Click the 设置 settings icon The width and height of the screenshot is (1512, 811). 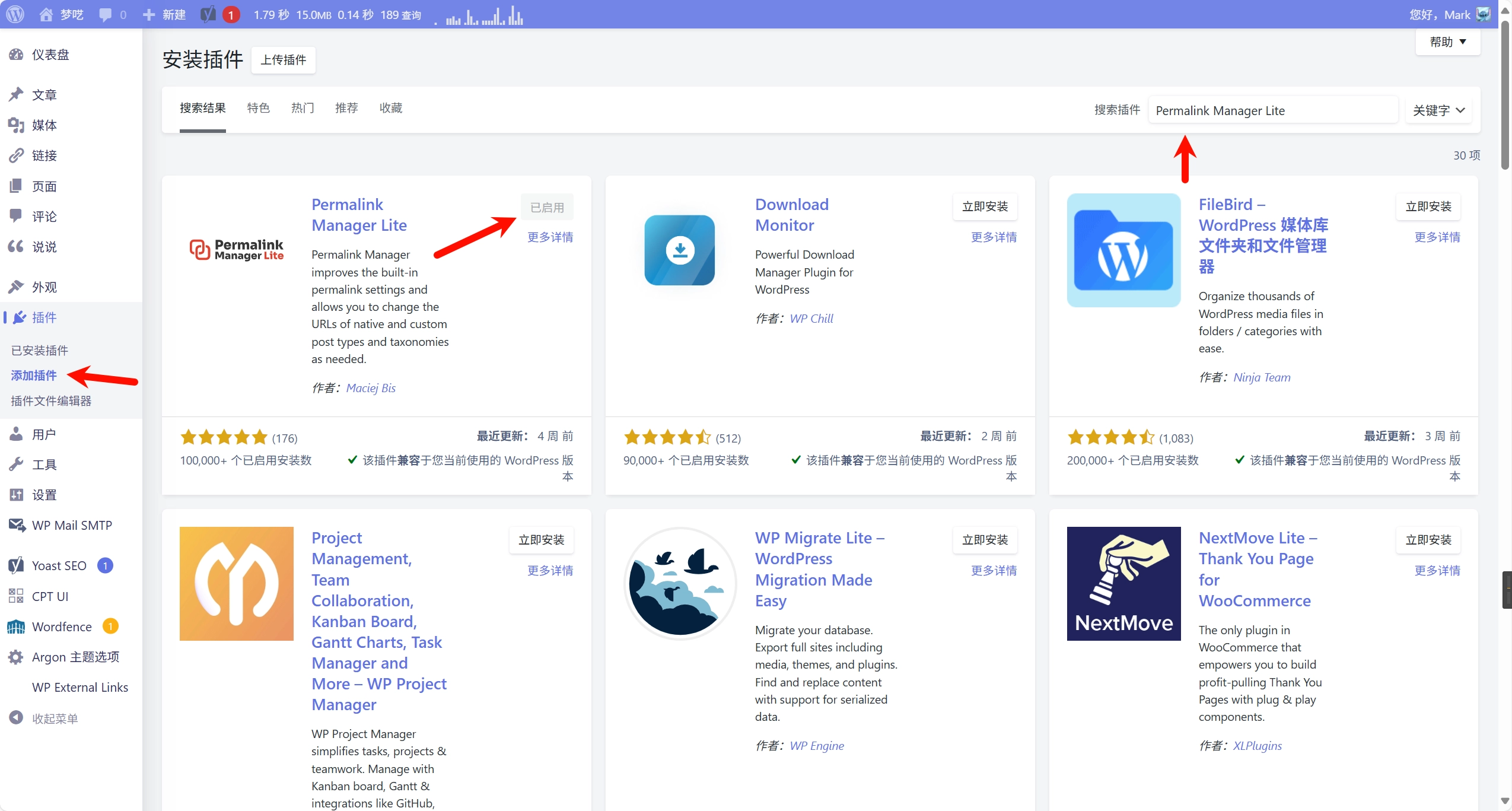point(16,495)
